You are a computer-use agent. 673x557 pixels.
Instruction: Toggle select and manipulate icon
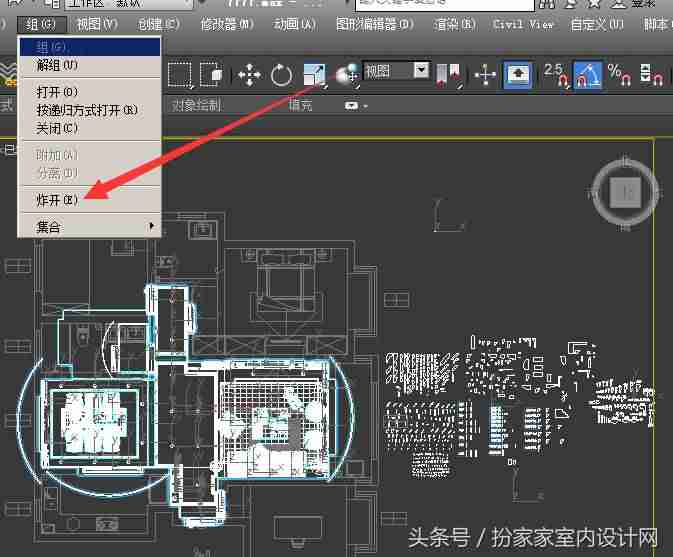[485, 75]
